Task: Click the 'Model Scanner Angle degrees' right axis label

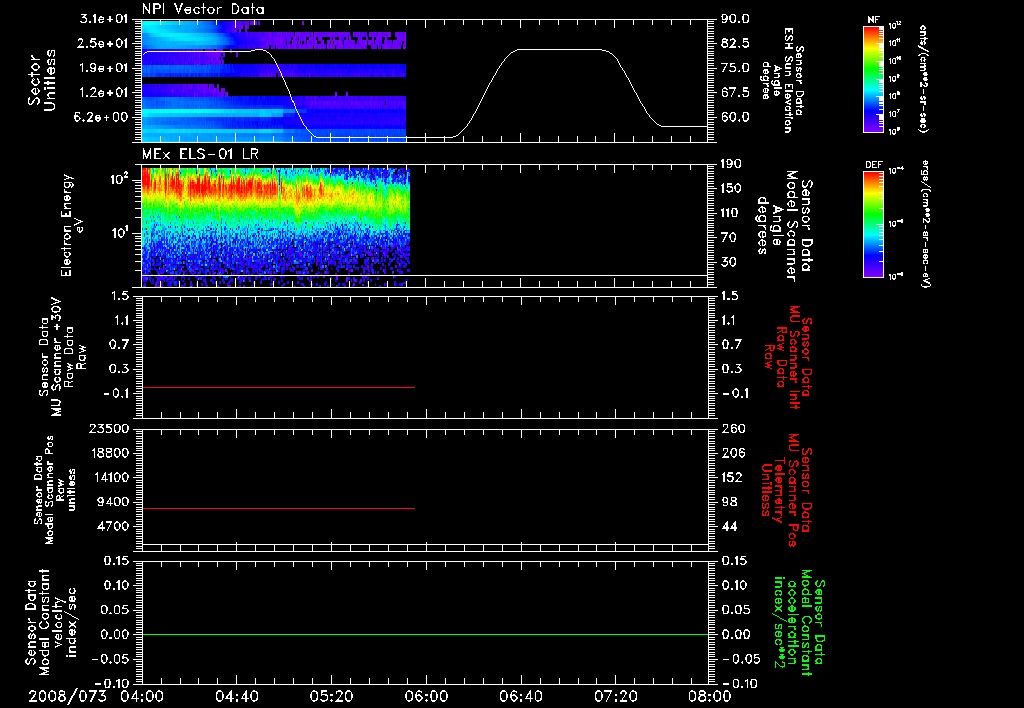Action: [783, 225]
